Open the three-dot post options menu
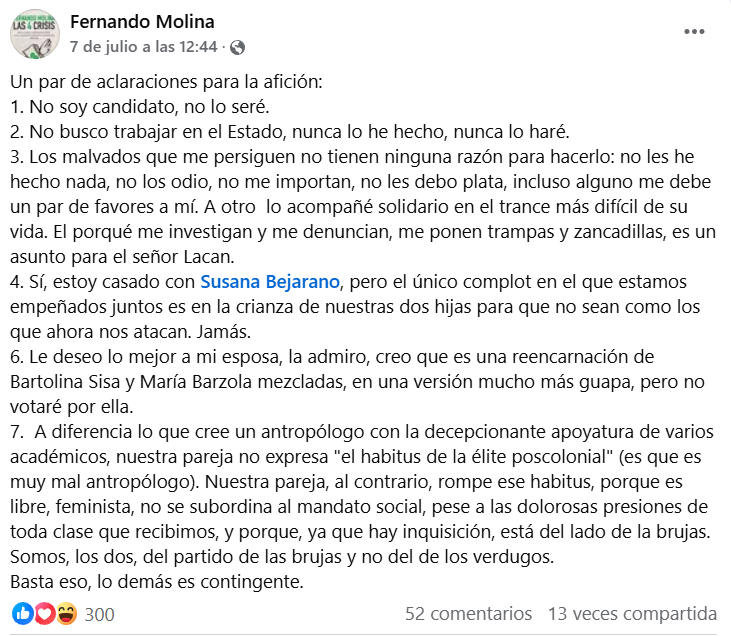731x636 pixels. (x=694, y=32)
